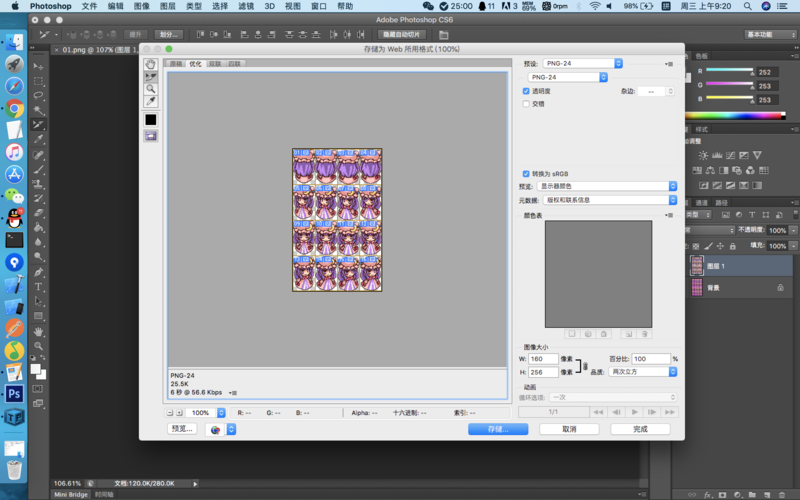The height and width of the screenshot is (500, 800).
Task: Click the Brightness/Contrast adjustment icon
Action: (x=704, y=155)
